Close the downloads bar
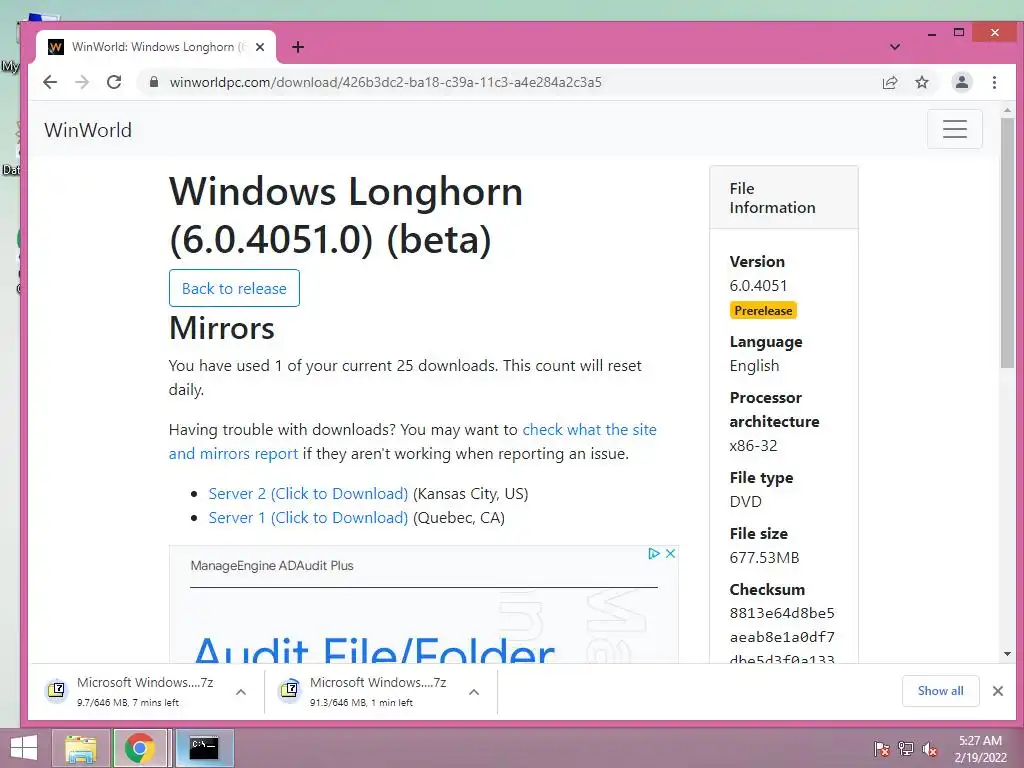 pyautogui.click(x=997, y=691)
